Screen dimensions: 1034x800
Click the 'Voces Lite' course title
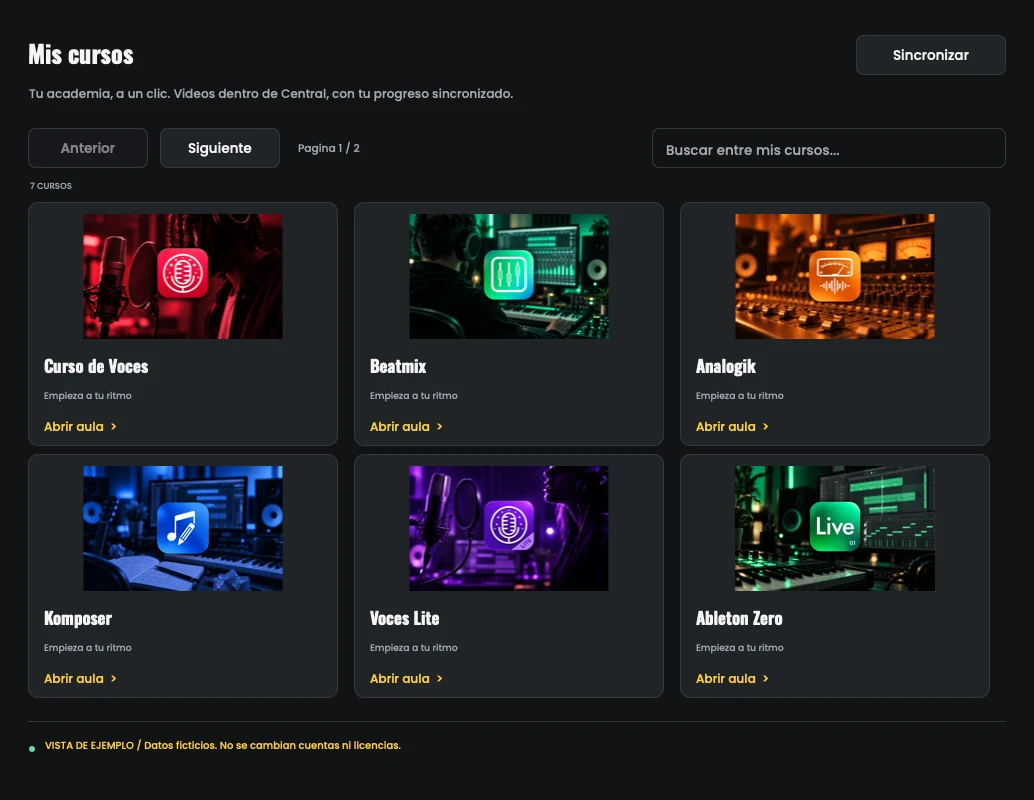pos(404,619)
